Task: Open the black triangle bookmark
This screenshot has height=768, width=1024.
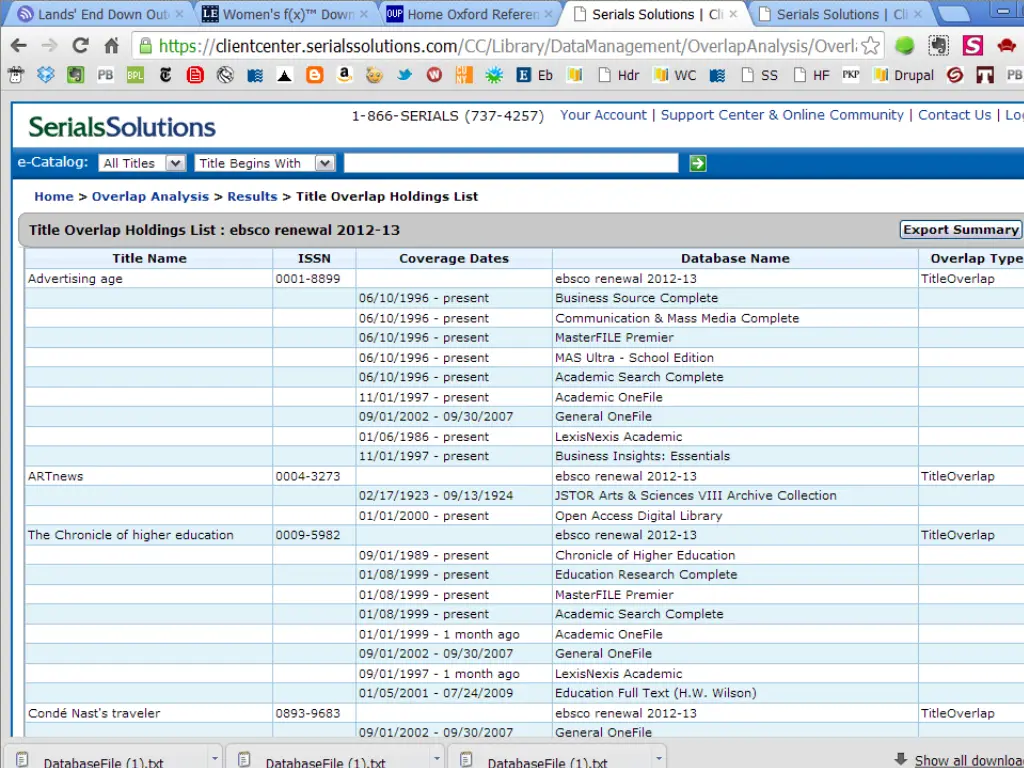Action: [285, 76]
